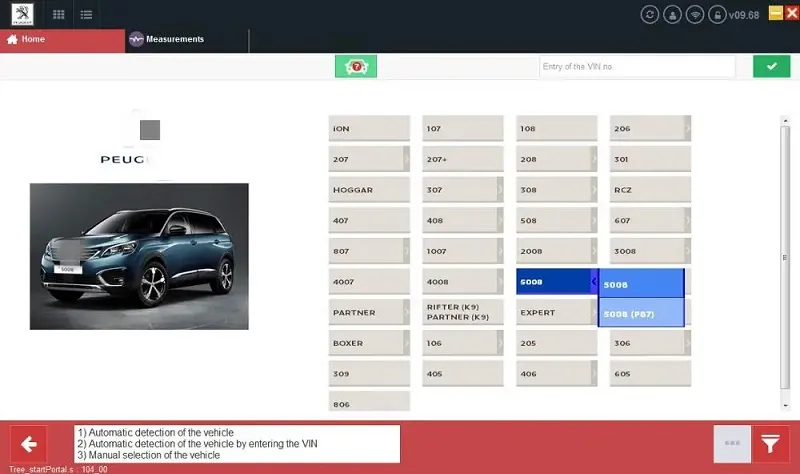
Task: Choose 5008 (P87) in the submenu
Action: [x=641, y=313]
